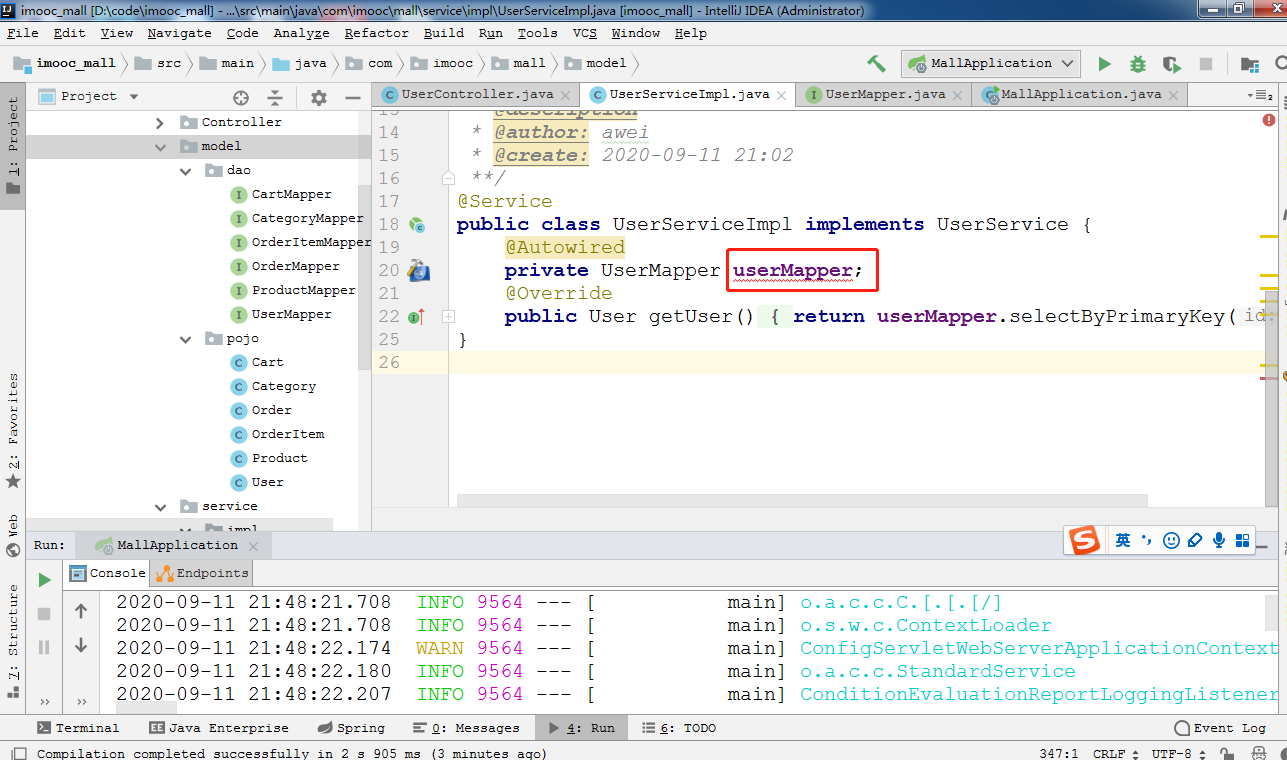Click the down arrow in the console gutter
The image size is (1287, 760).
pyautogui.click(x=81, y=646)
